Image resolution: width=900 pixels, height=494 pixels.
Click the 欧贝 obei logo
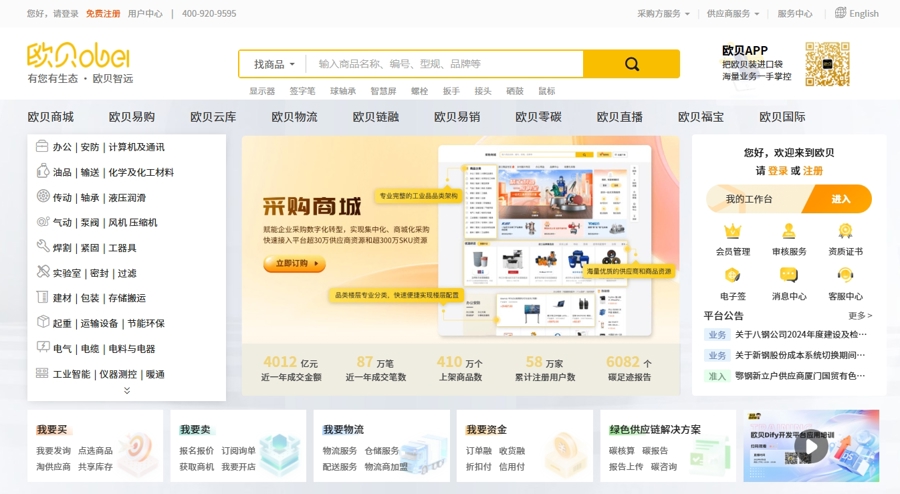point(79,56)
